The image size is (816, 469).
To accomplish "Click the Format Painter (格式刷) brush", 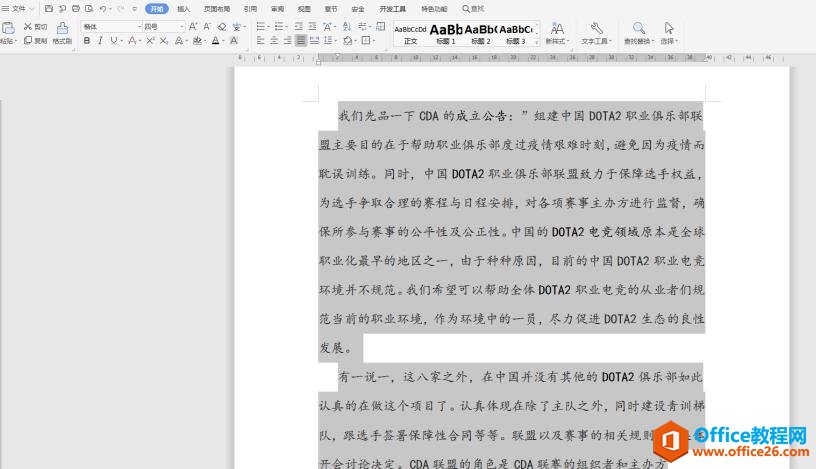I will pos(62,32).
